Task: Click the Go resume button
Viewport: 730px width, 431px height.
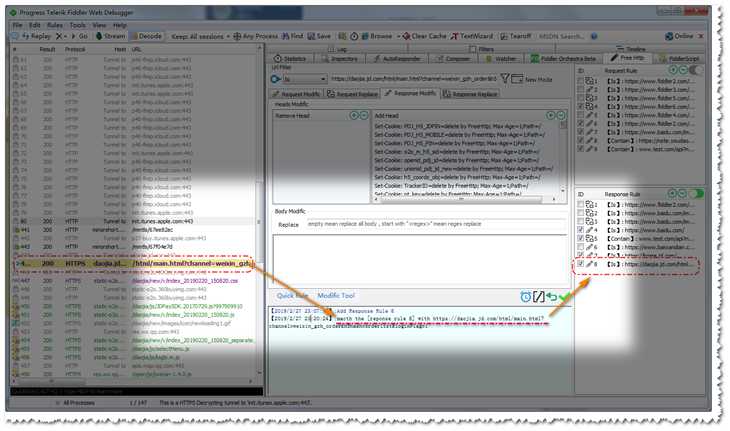Action: coord(80,36)
